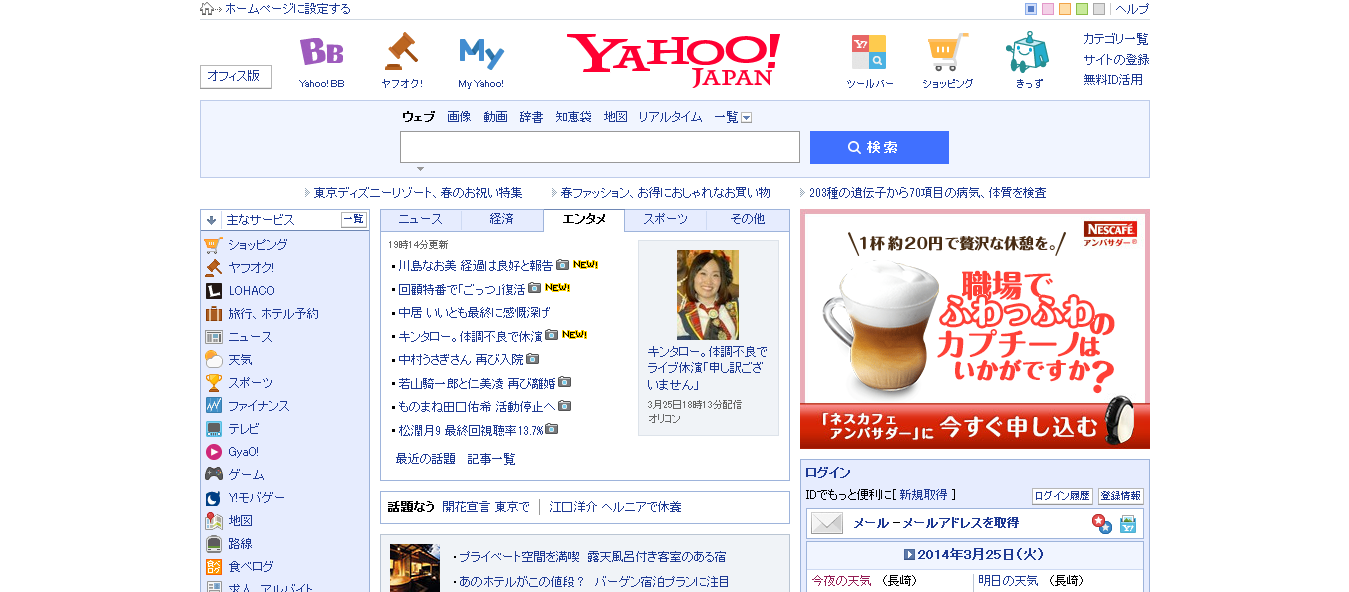Click inside the main search input field
The width and height of the screenshot is (1349, 592).
[600, 147]
